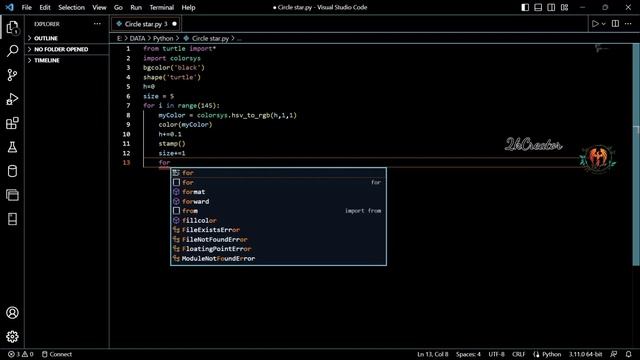Choose 'FileExistsError' suggestion
640x360 pixels.
[278, 230]
